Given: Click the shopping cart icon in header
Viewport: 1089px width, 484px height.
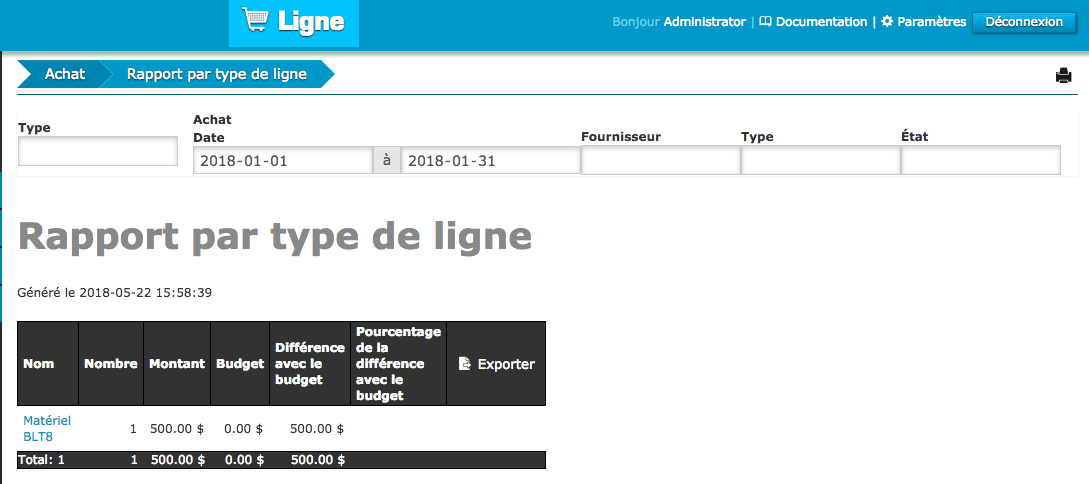Looking at the screenshot, I should [x=255, y=21].
